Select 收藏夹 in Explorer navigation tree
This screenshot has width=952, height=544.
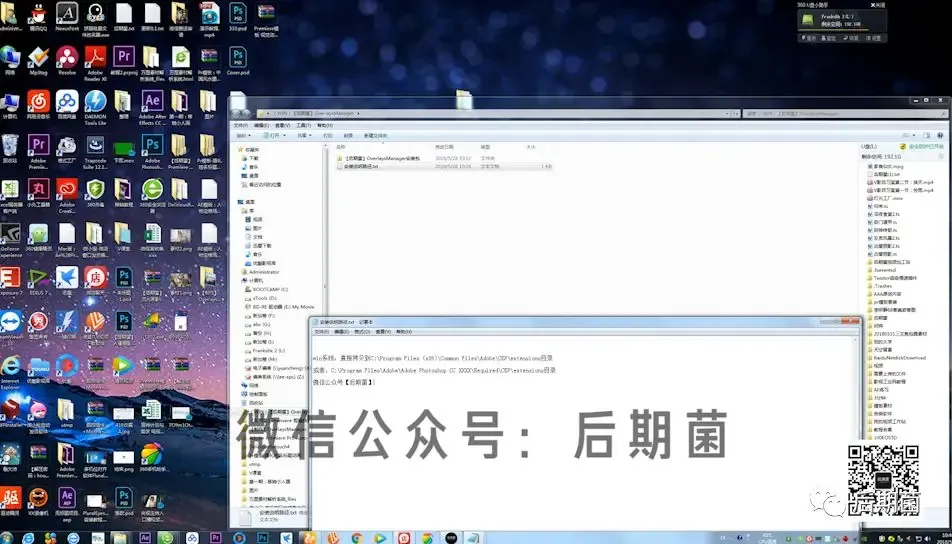tap(249, 149)
